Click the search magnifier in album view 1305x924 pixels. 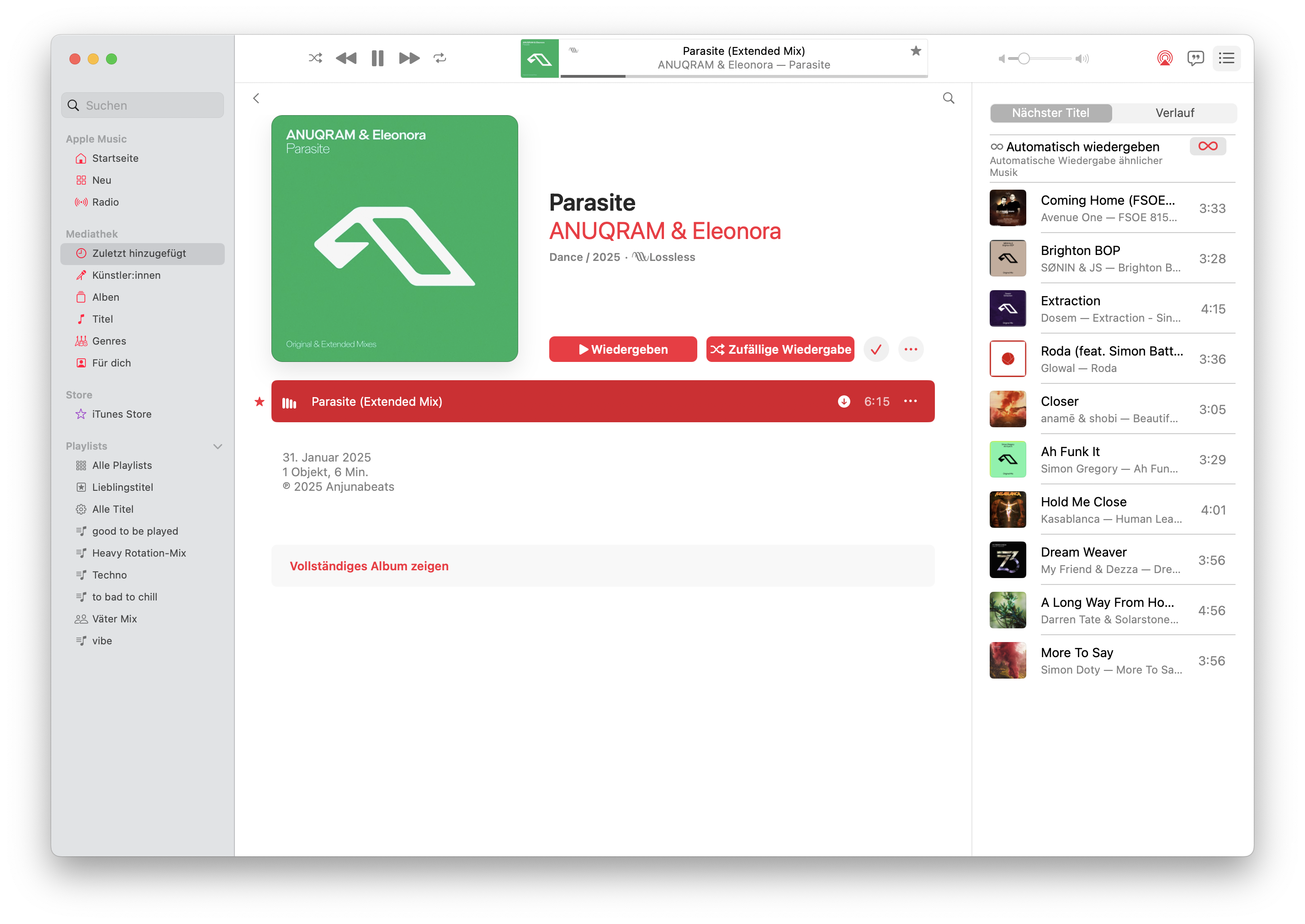948,98
